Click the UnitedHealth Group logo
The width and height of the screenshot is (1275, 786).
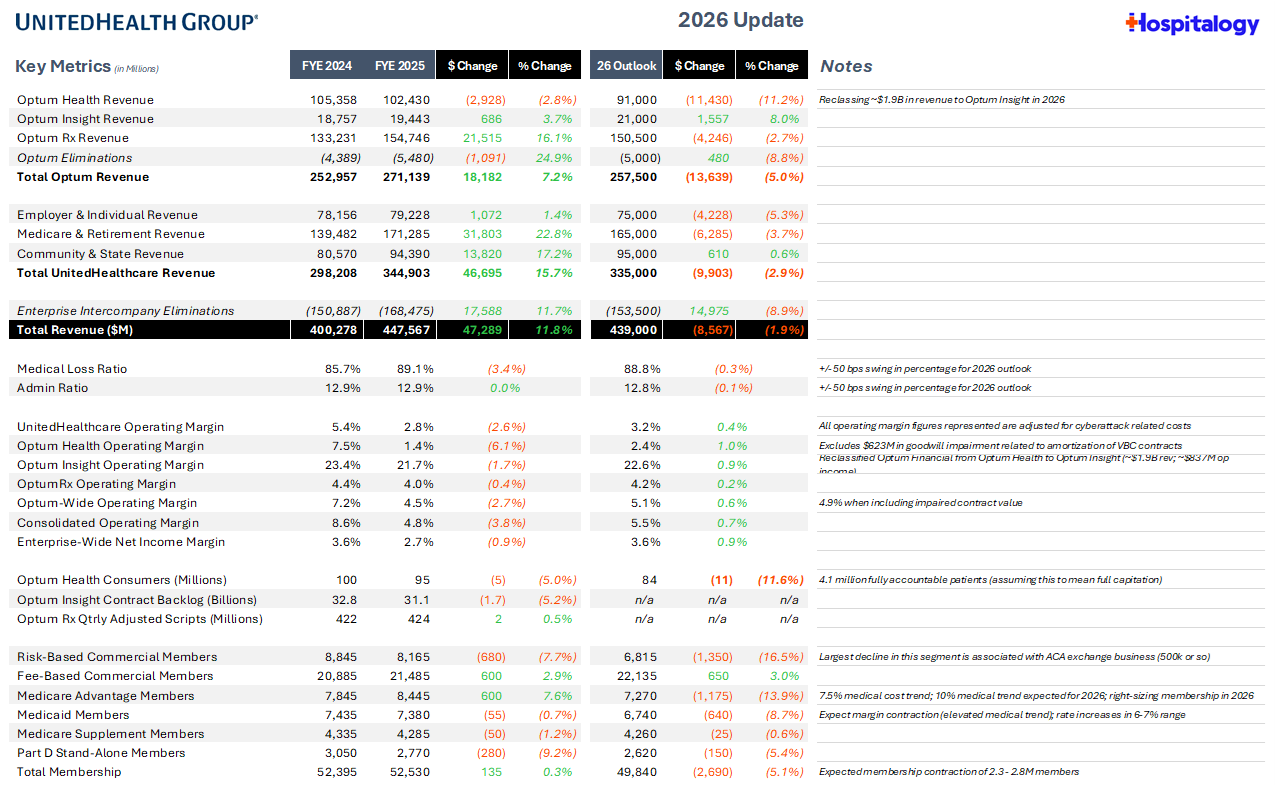click(137, 21)
